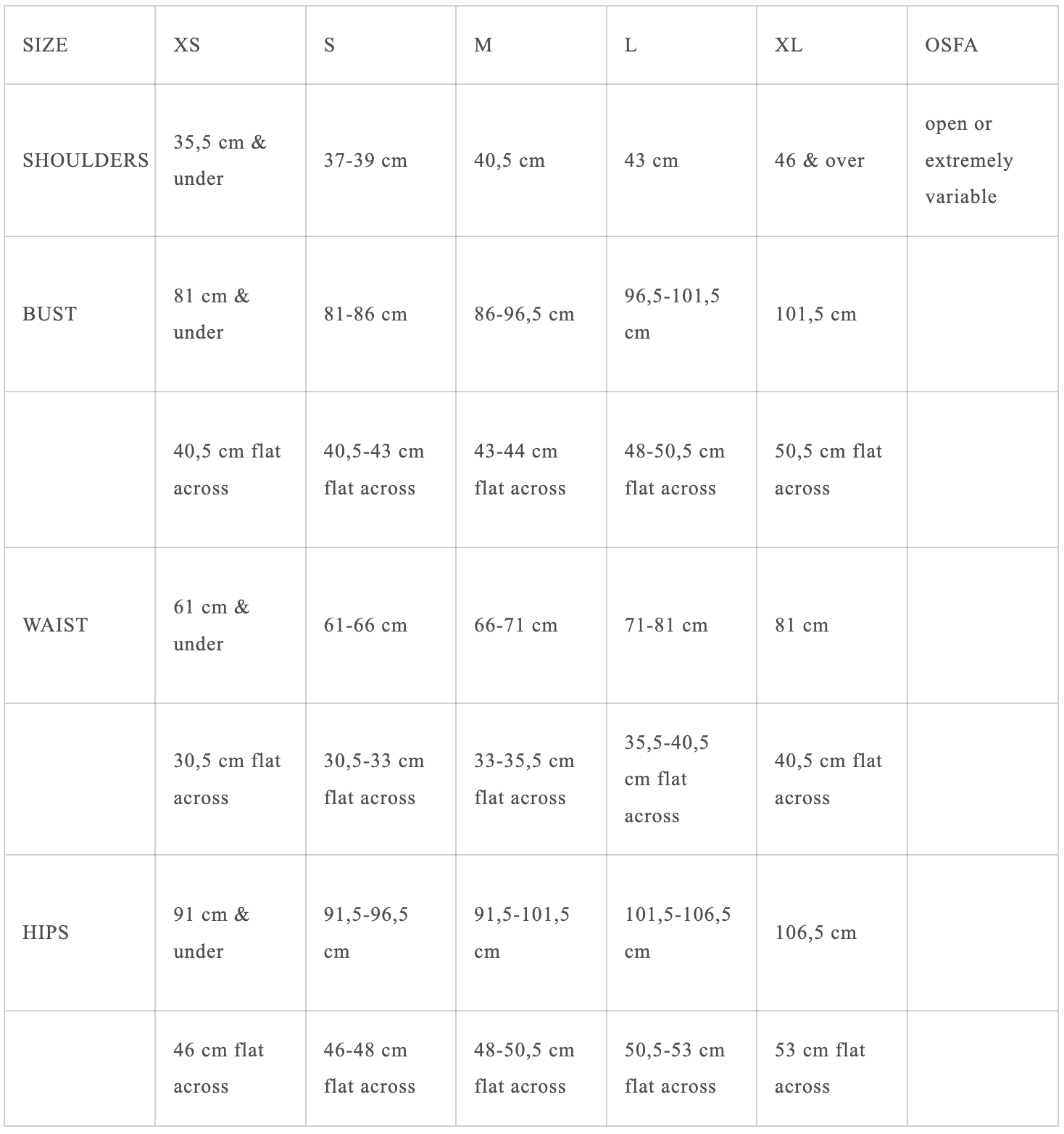Click the '96,5-101,5 cm' bust cell
Viewport: 1064px width, 1134px height.
pos(672,314)
